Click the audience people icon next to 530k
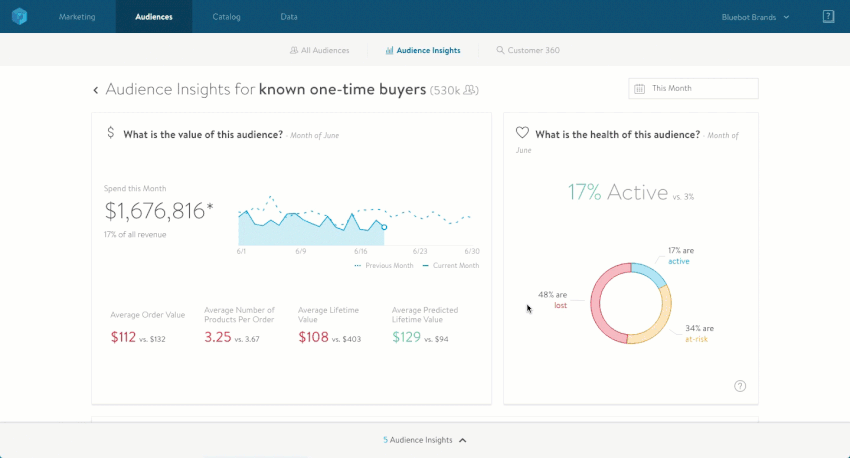Image resolution: width=850 pixels, height=458 pixels. coord(470,90)
